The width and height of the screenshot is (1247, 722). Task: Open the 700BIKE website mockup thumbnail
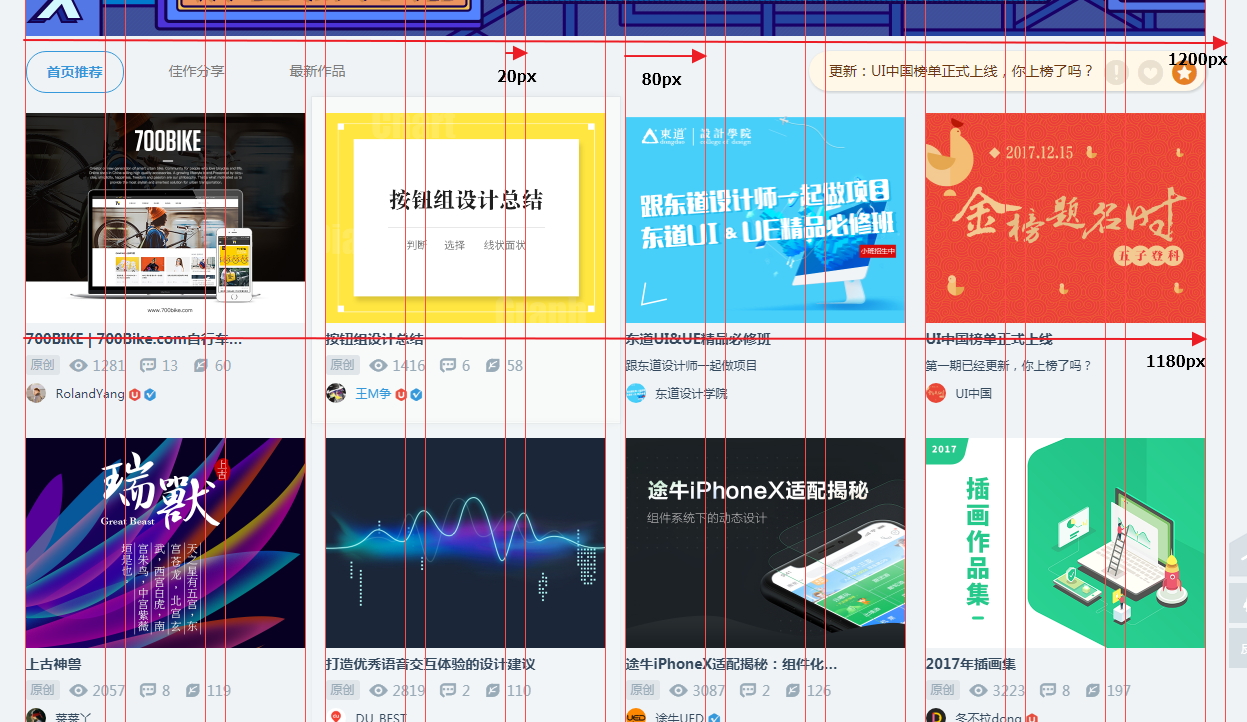tap(166, 218)
